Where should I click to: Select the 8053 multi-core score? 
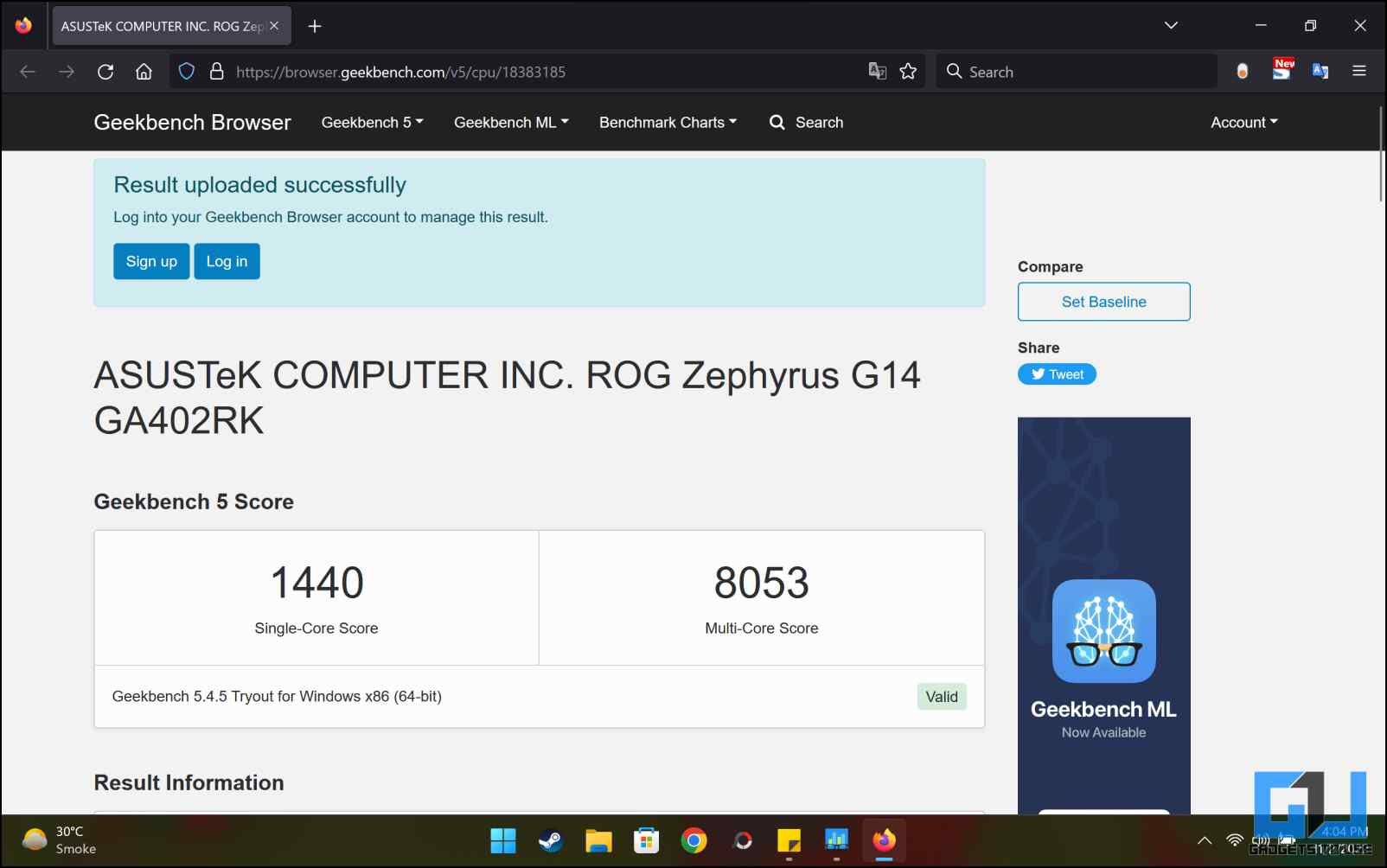click(761, 583)
